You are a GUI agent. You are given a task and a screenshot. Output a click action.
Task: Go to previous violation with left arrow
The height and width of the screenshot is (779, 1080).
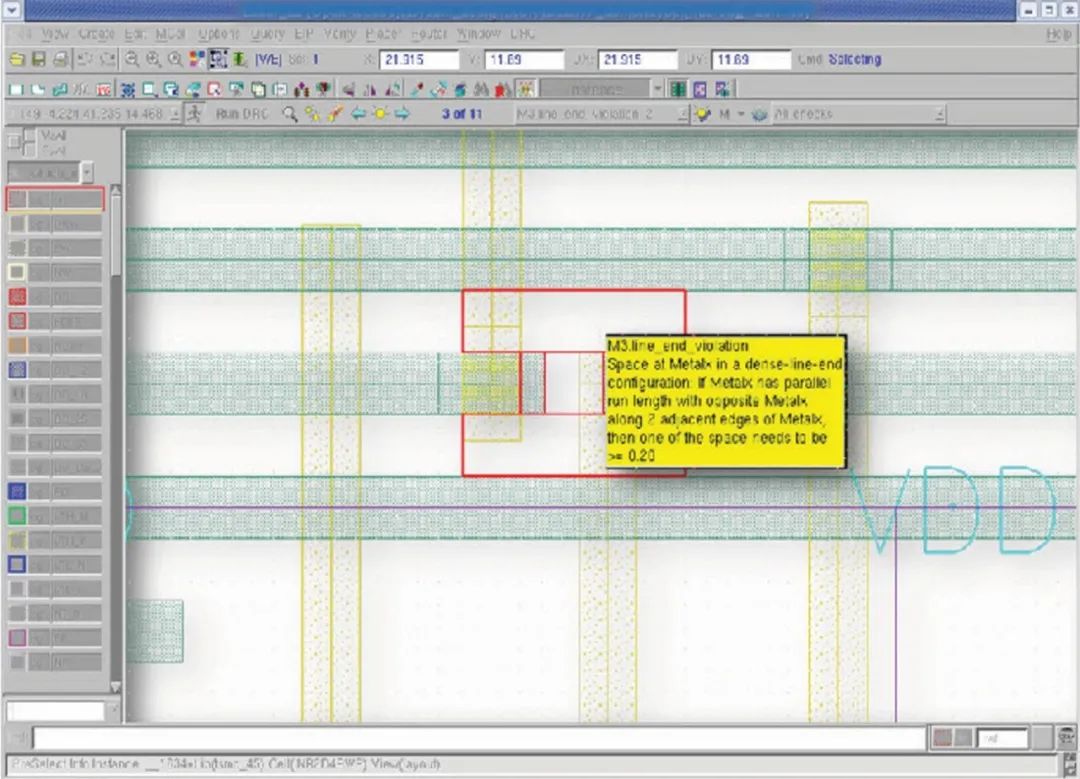tap(358, 114)
